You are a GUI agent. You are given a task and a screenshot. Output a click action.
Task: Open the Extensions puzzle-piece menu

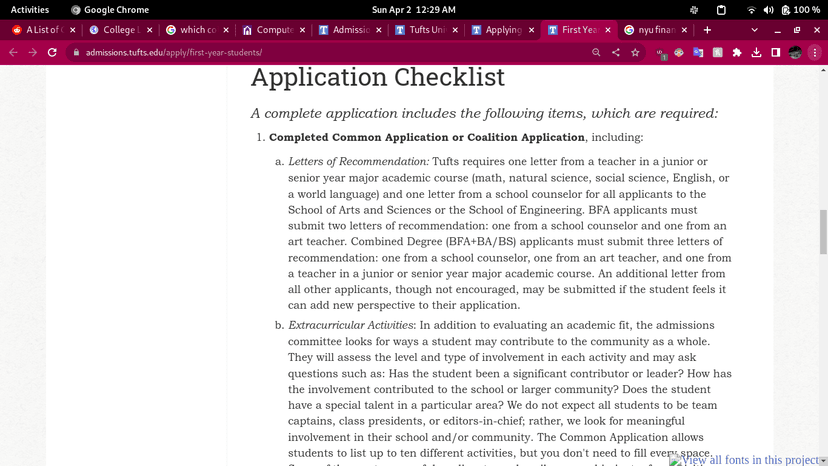click(x=737, y=52)
